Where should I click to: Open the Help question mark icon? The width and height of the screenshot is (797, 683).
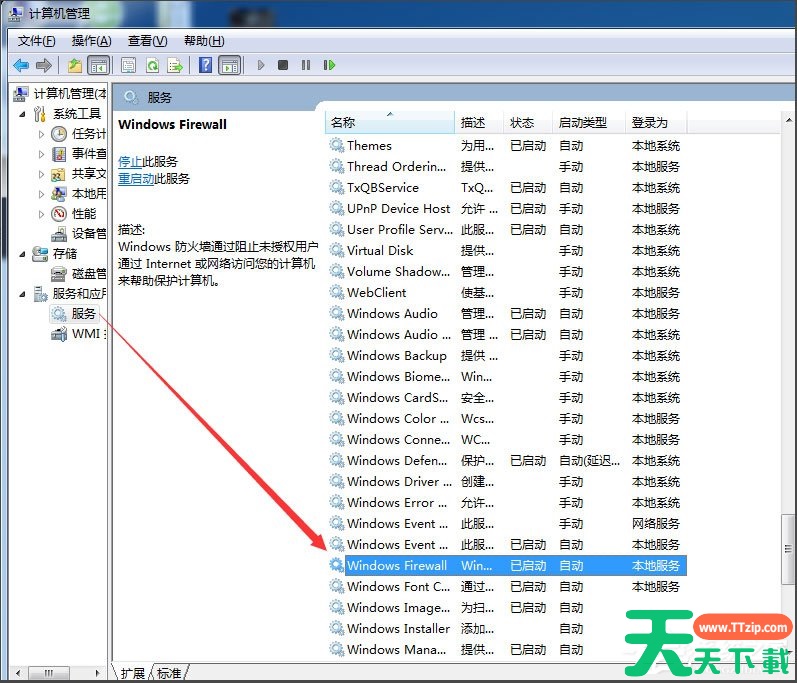[x=205, y=65]
